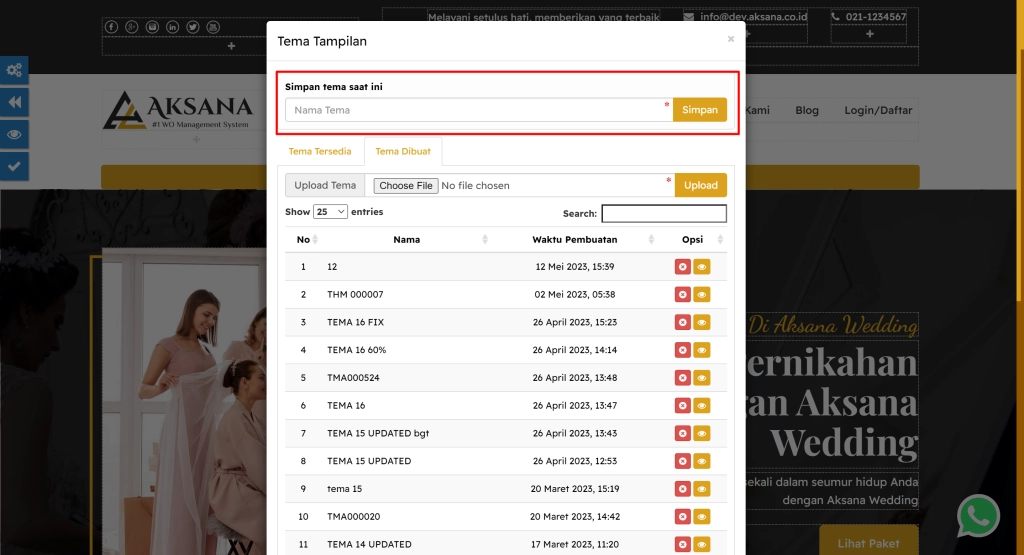The width and height of the screenshot is (1024, 555).
Task: Open the WhatsApp chat bubble icon
Action: 977,516
